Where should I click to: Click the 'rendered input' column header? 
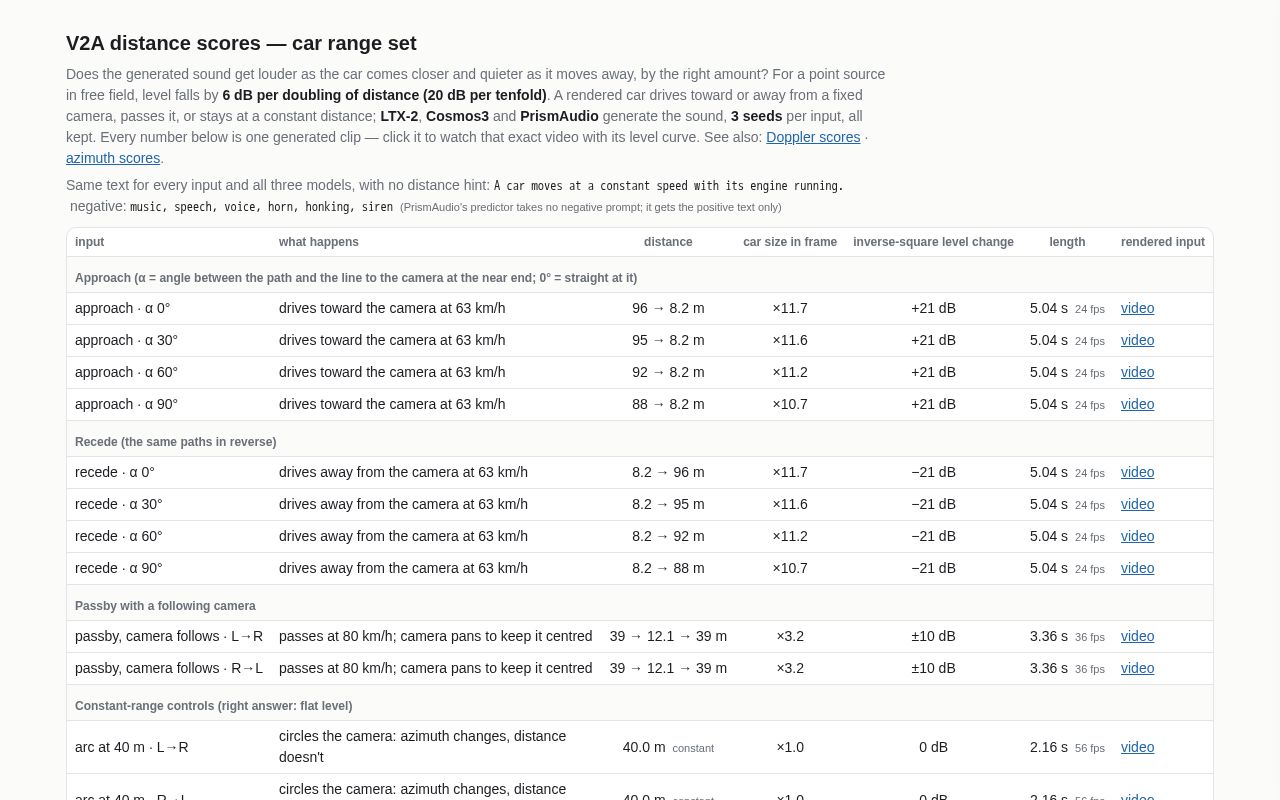(1163, 242)
